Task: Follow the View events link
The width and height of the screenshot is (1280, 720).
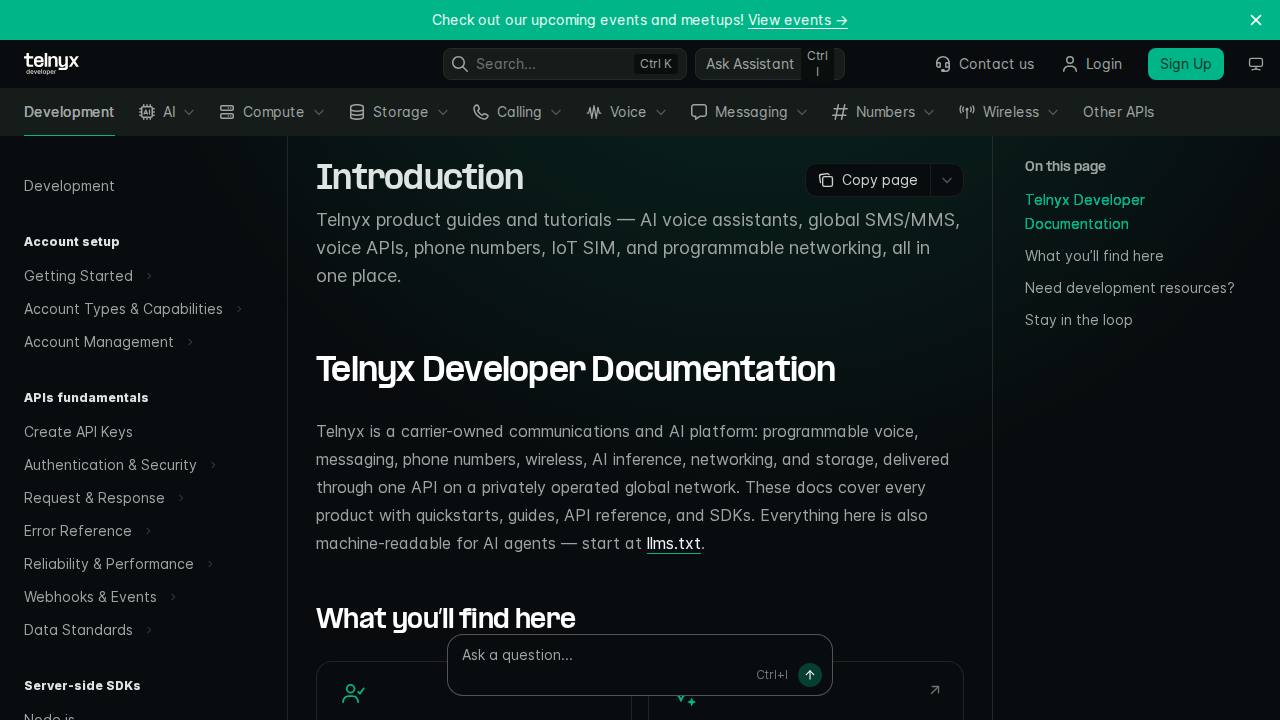Action: pyautogui.click(x=798, y=20)
